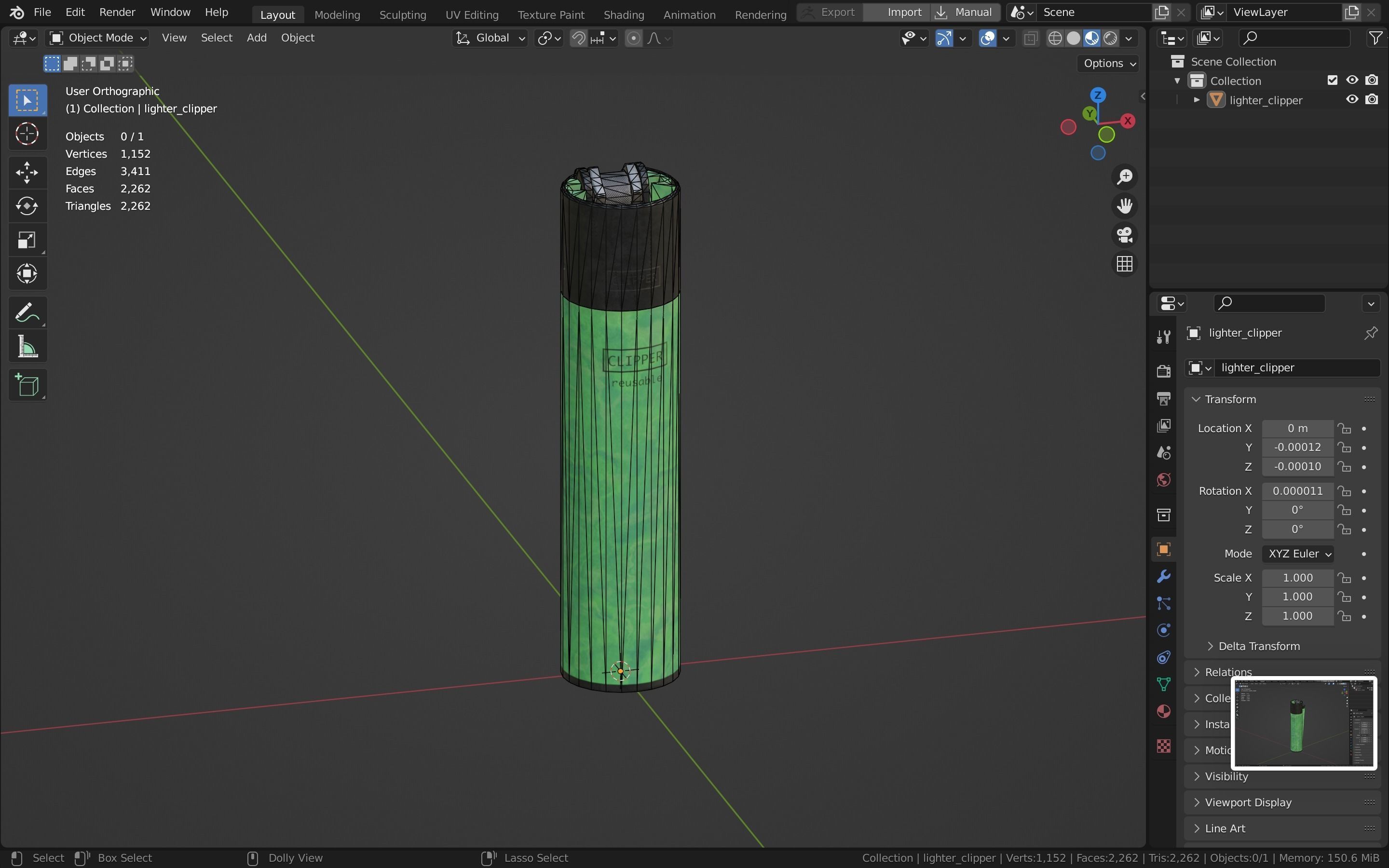Open the Particles properties tab
Image resolution: width=1389 pixels, height=868 pixels.
tap(1163, 603)
